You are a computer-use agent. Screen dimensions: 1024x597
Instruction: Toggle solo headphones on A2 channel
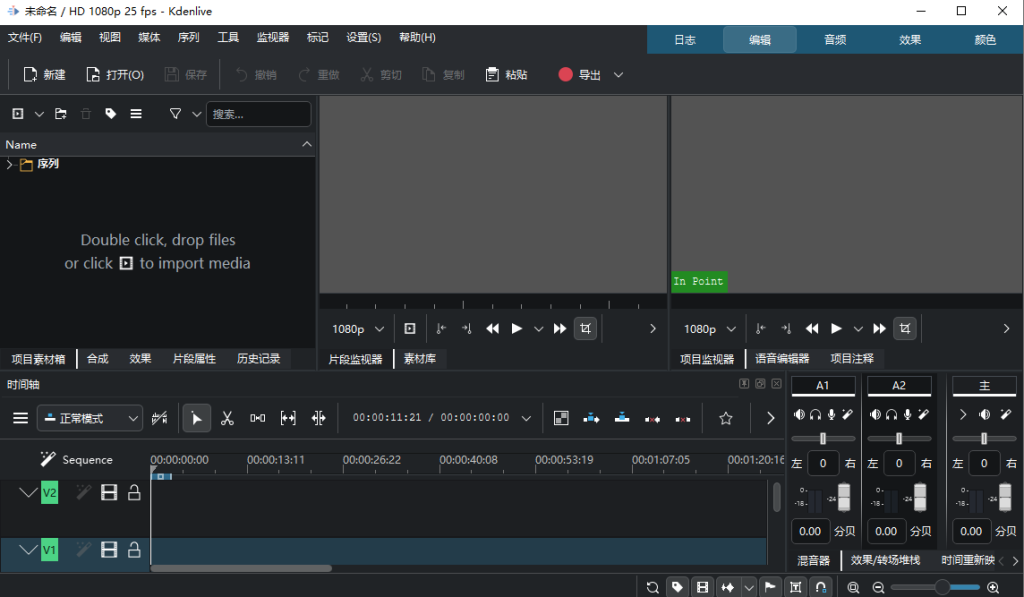[891, 414]
